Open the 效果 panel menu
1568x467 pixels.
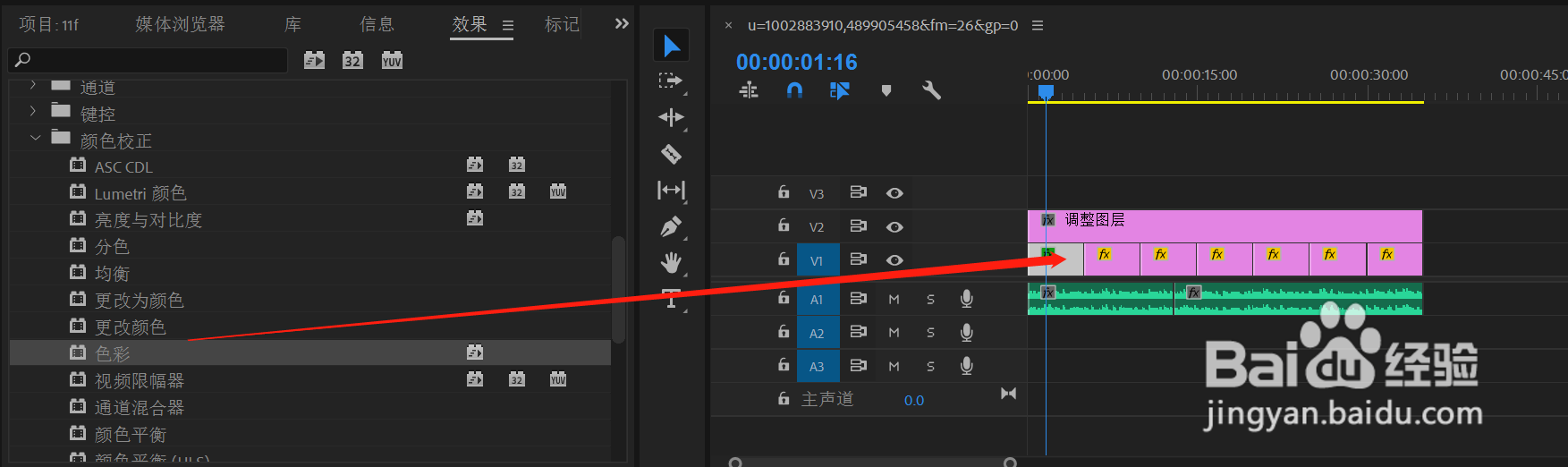point(508,26)
